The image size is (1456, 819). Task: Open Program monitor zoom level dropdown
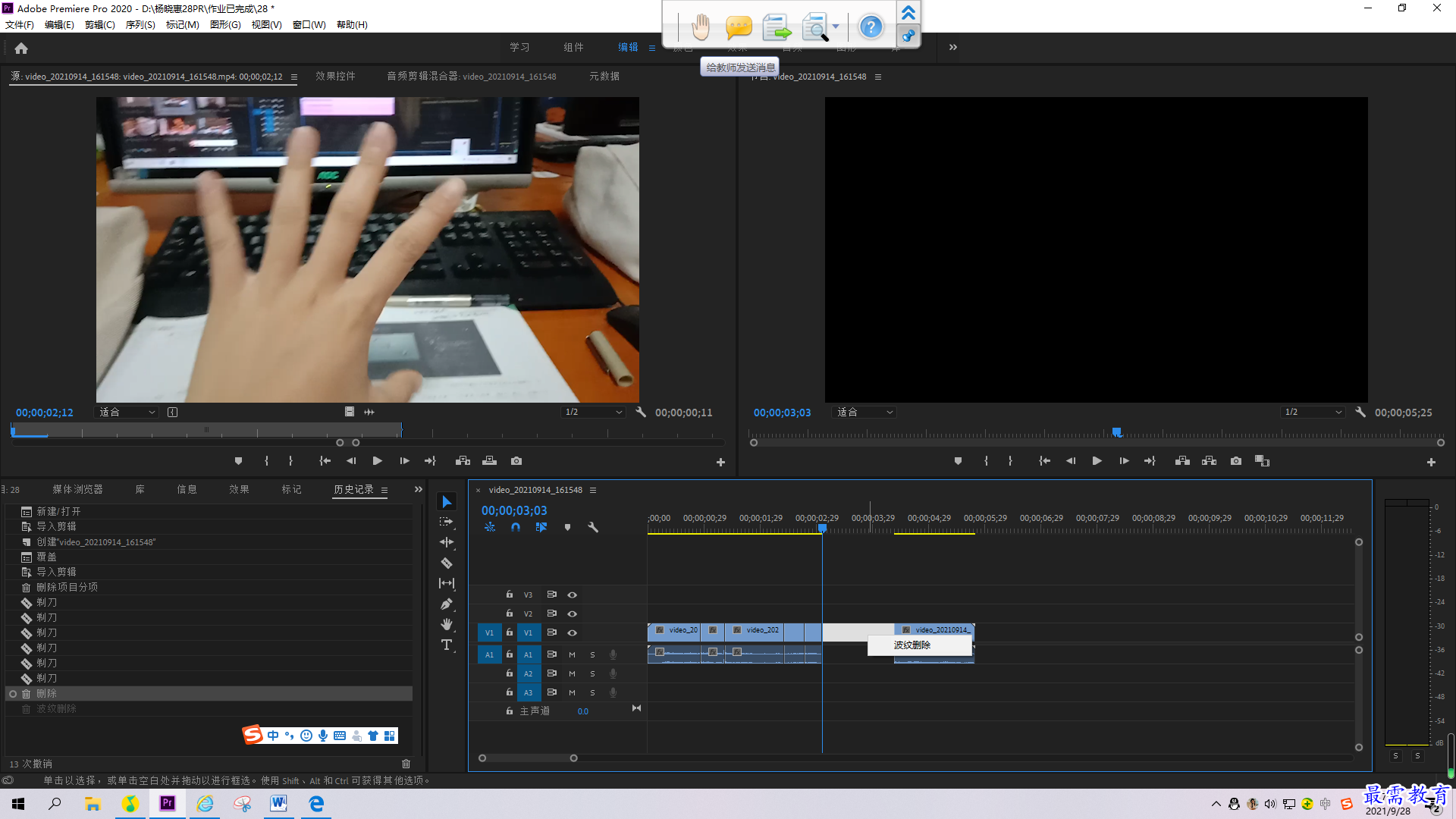click(864, 412)
